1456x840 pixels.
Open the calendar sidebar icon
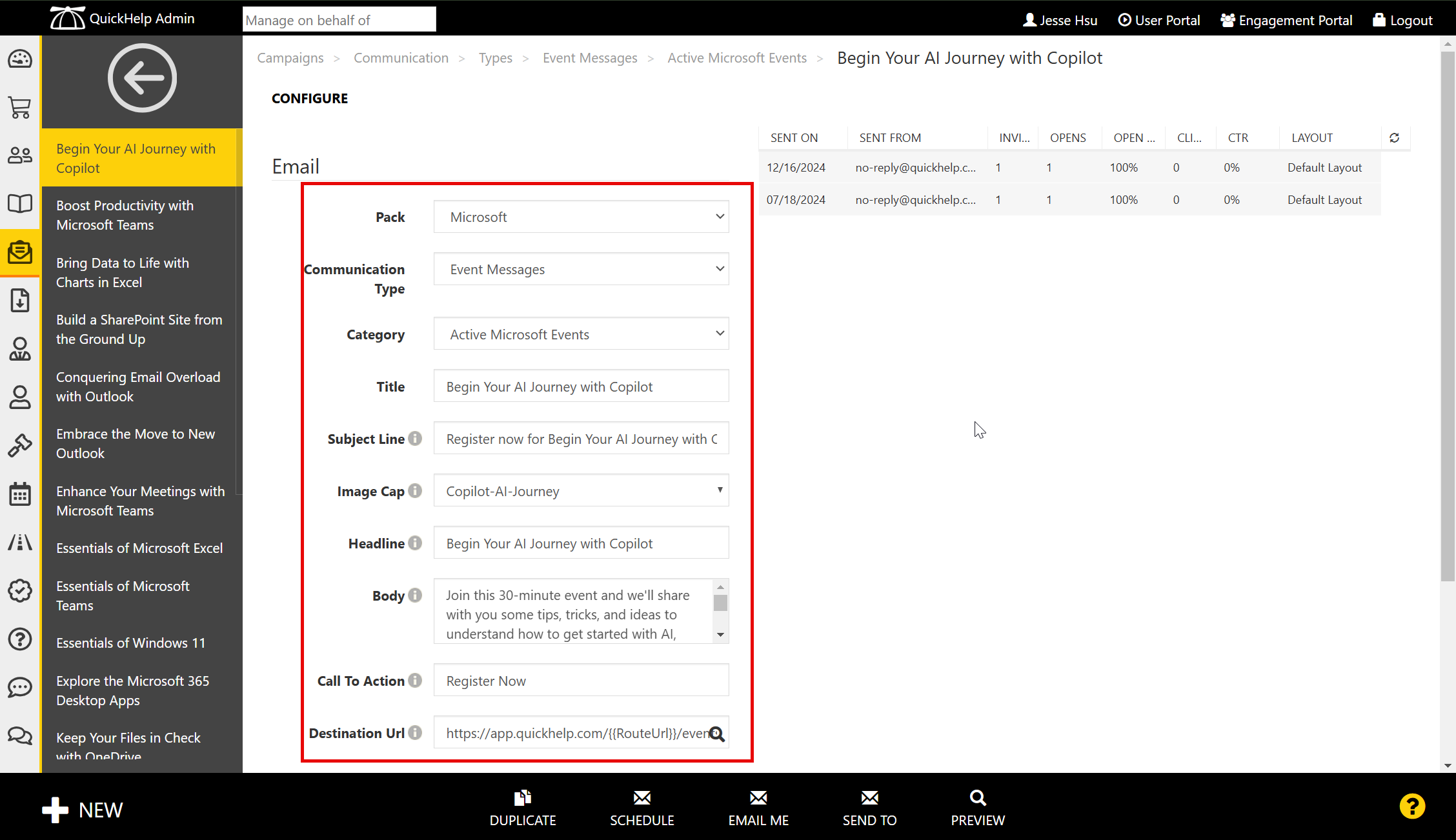(20, 494)
